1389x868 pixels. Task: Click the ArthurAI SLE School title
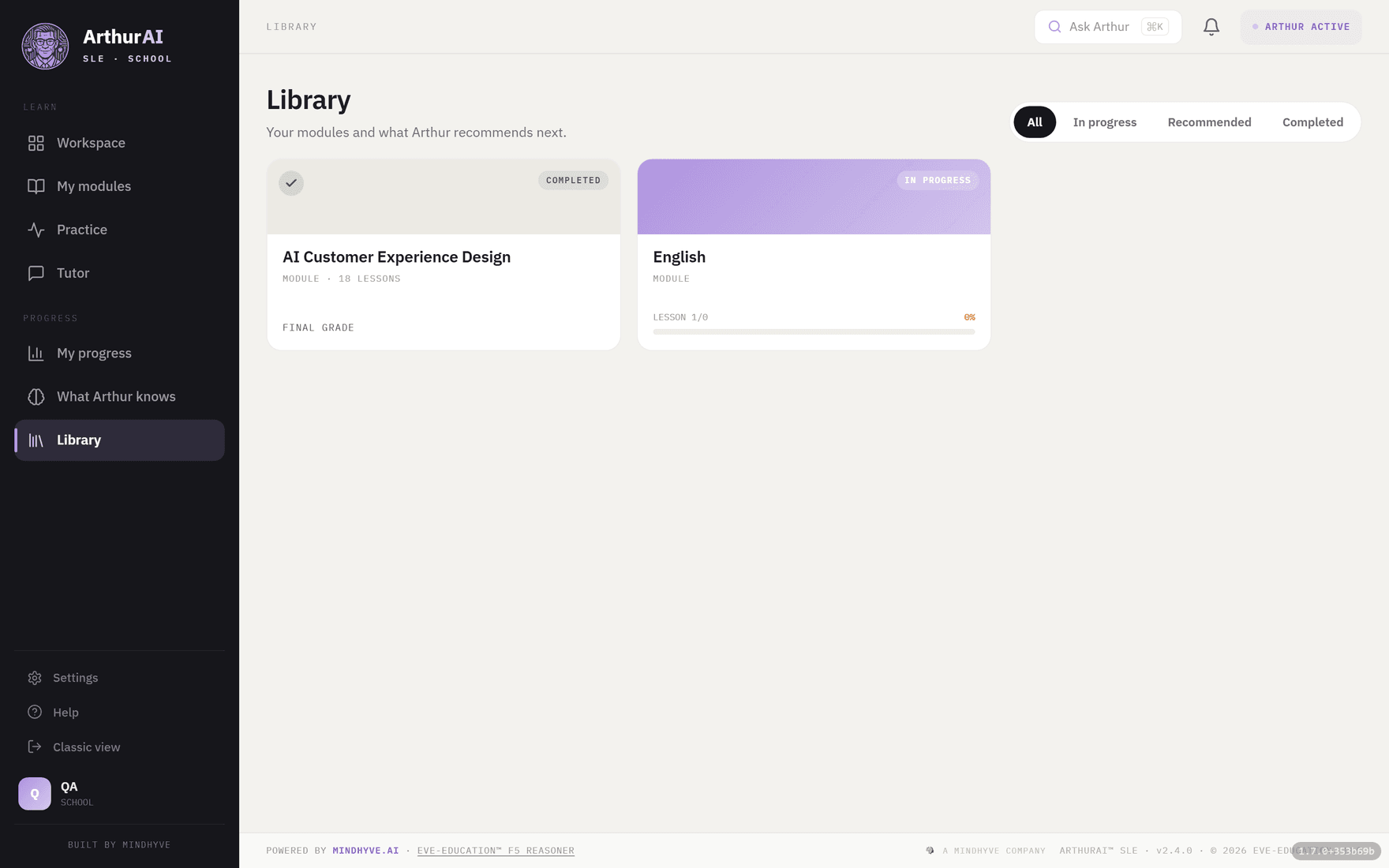[127, 46]
